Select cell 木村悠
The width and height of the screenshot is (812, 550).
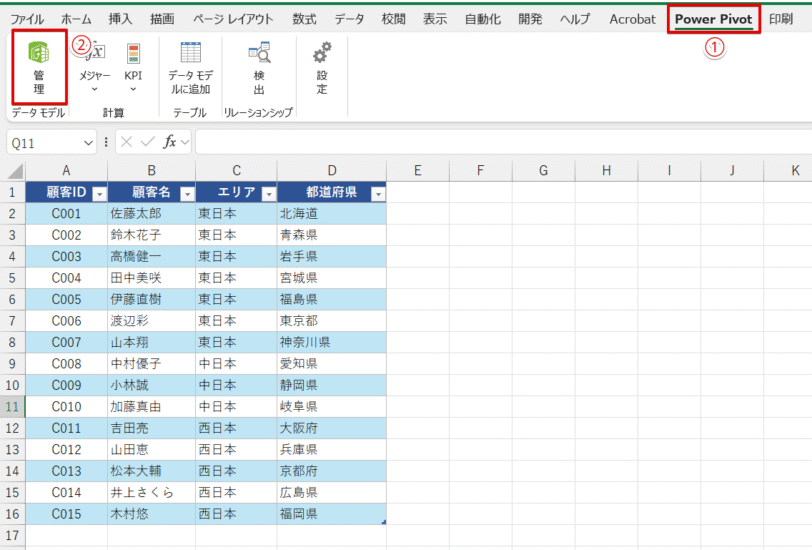click(x=151, y=514)
